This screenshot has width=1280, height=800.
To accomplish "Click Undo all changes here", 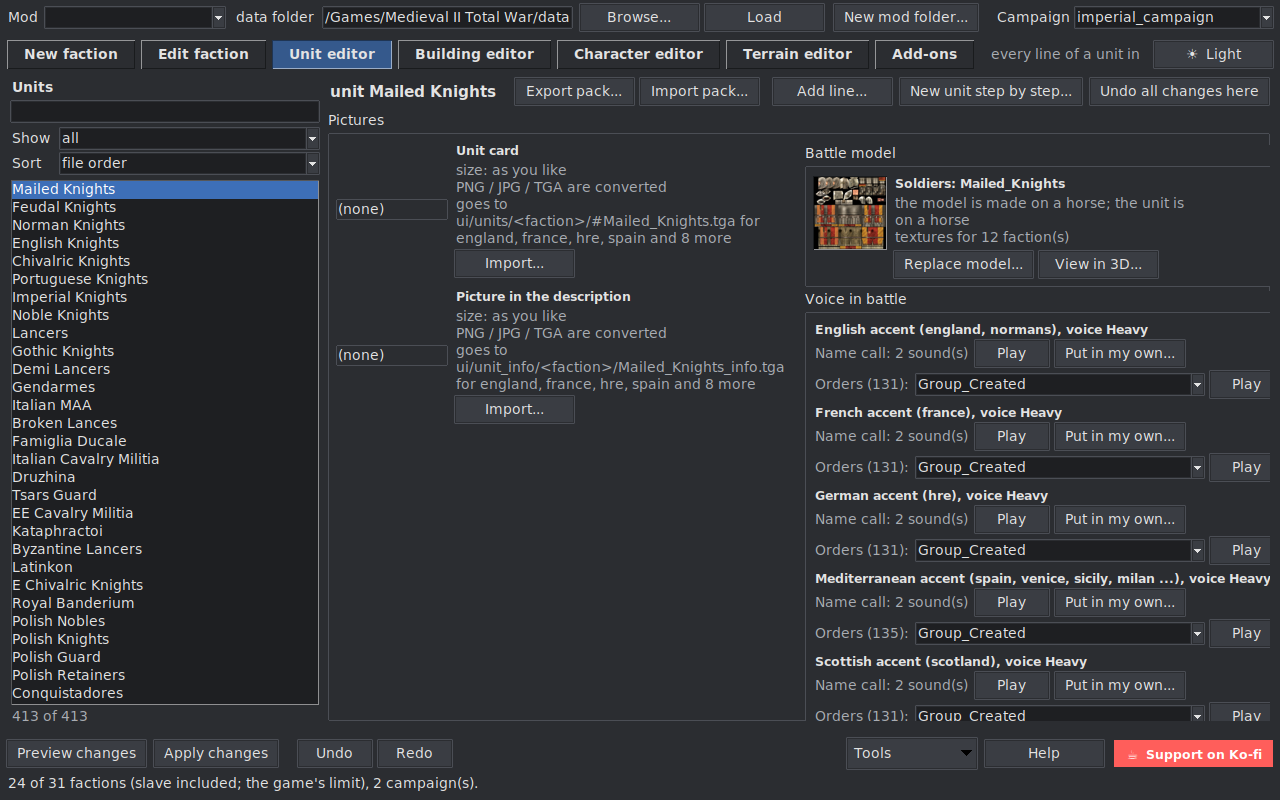I will pyautogui.click(x=1179, y=91).
